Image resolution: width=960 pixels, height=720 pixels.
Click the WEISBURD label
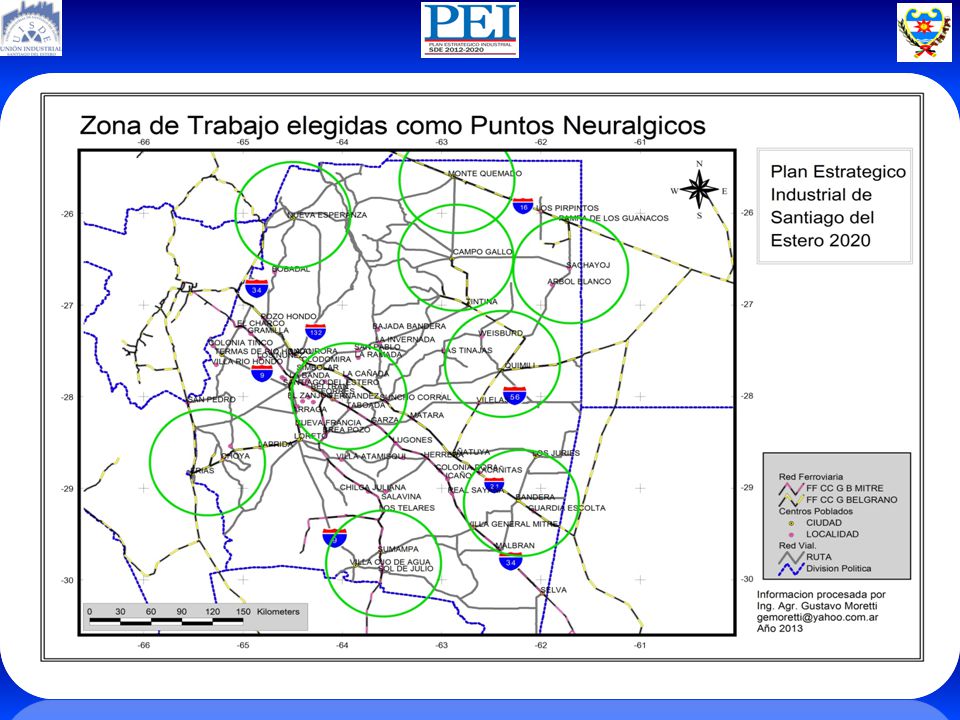tap(501, 333)
